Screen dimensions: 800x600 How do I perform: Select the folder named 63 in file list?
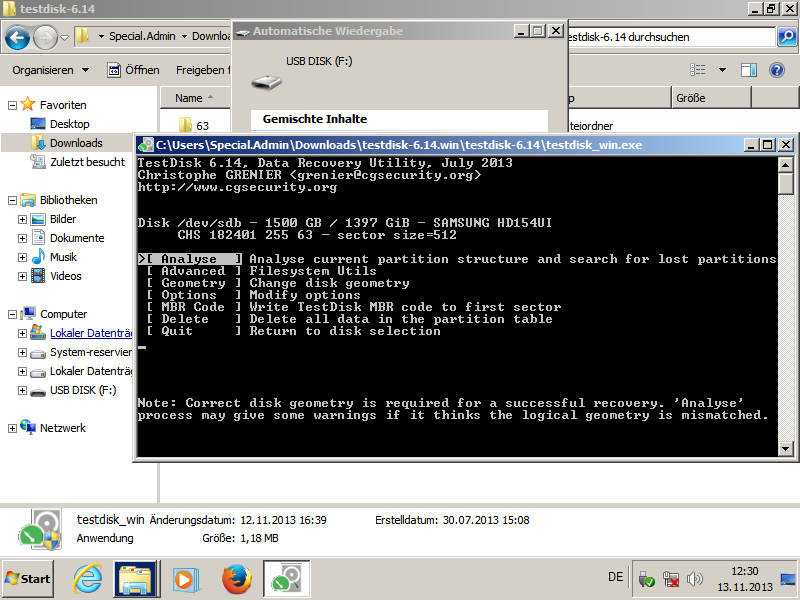tap(194, 125)
